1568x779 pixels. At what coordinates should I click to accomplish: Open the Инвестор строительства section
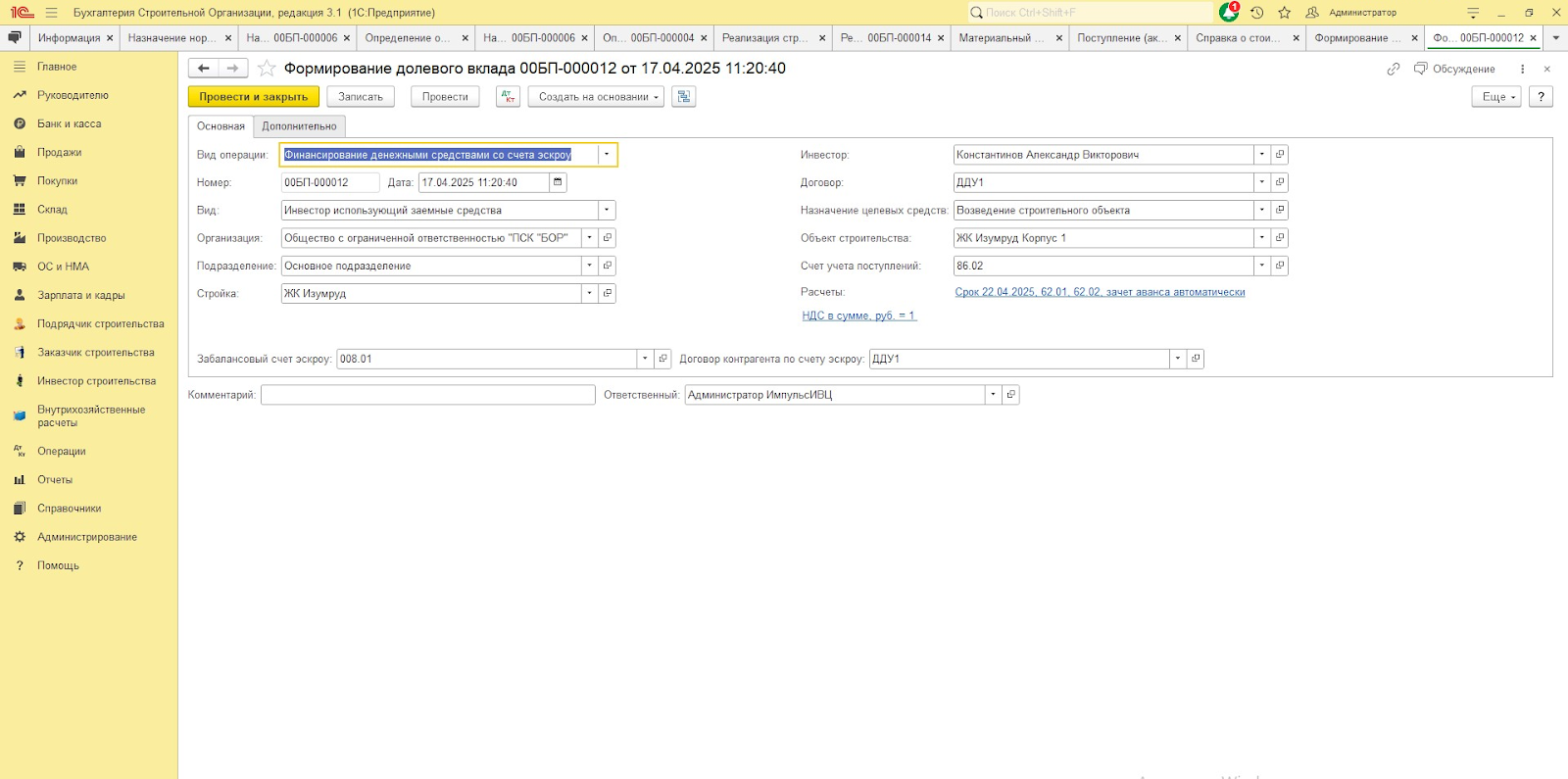tap(96, 381)
